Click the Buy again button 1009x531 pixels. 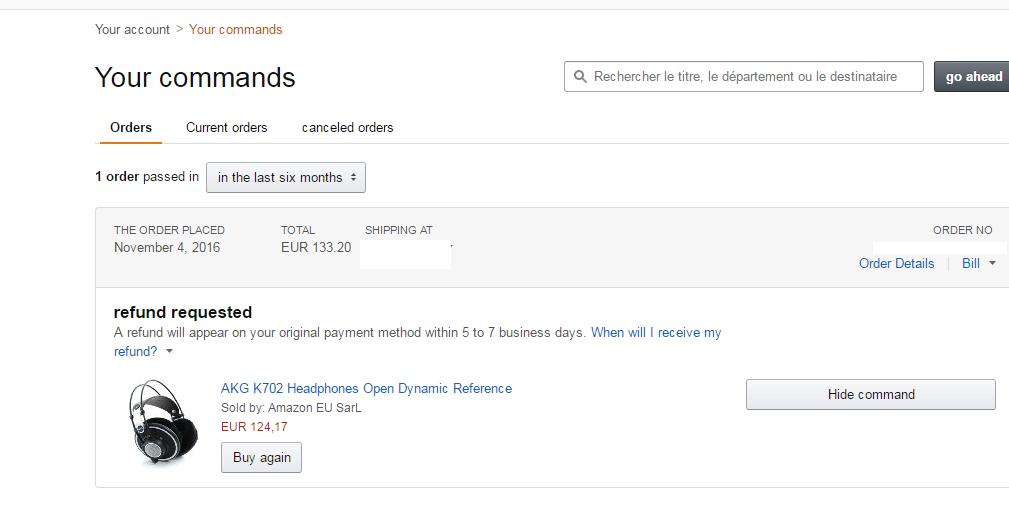tap(261, 457)
